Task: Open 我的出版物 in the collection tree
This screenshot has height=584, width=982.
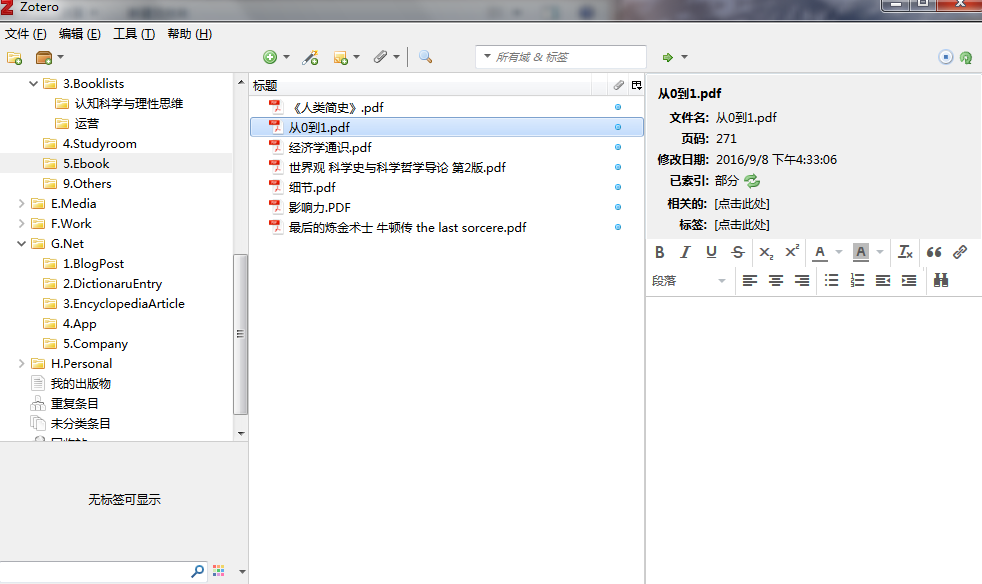Action: [80, 383]
